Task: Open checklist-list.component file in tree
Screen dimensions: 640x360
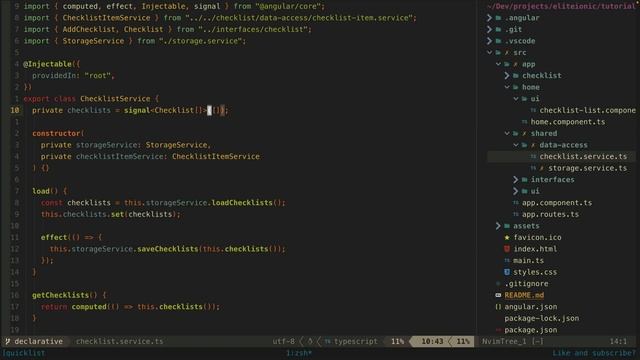Action: click(587, 110)
